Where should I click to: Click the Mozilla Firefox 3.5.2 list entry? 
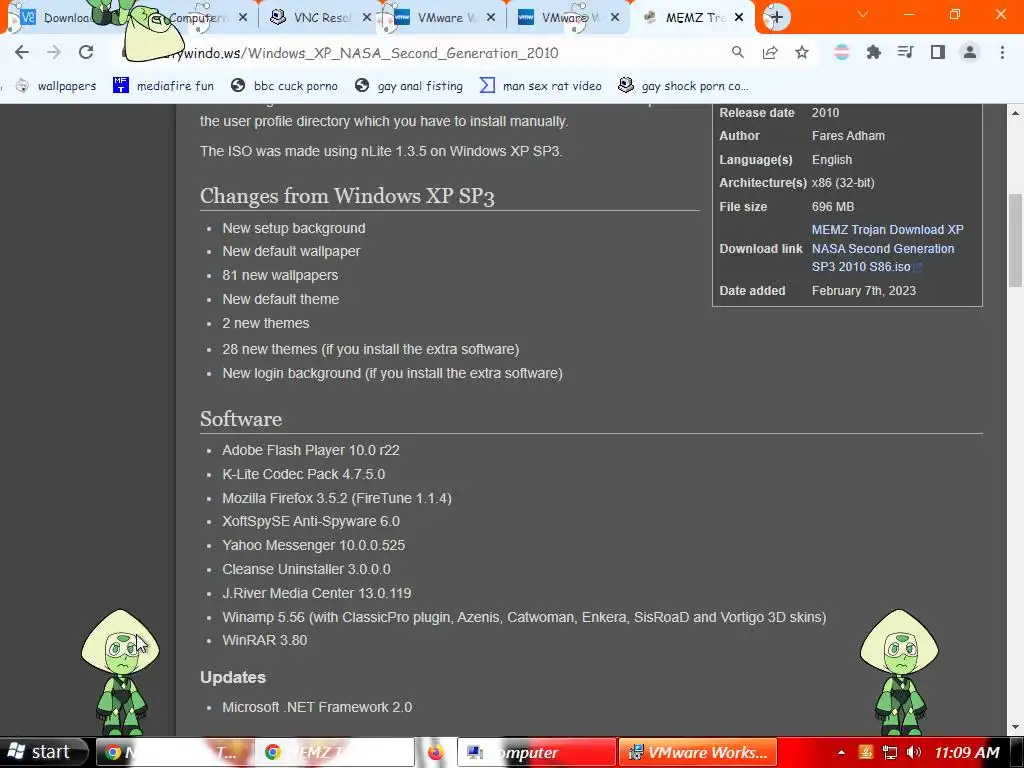coord(337,498)
